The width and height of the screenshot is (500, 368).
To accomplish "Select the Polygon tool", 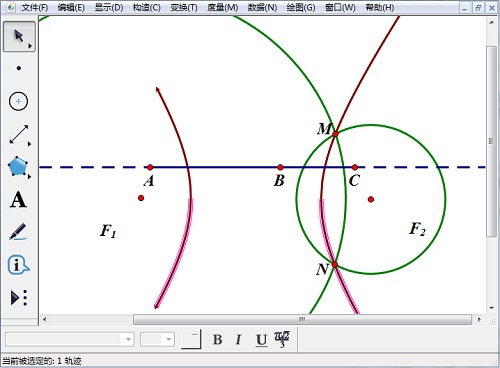I will point(18,167).
